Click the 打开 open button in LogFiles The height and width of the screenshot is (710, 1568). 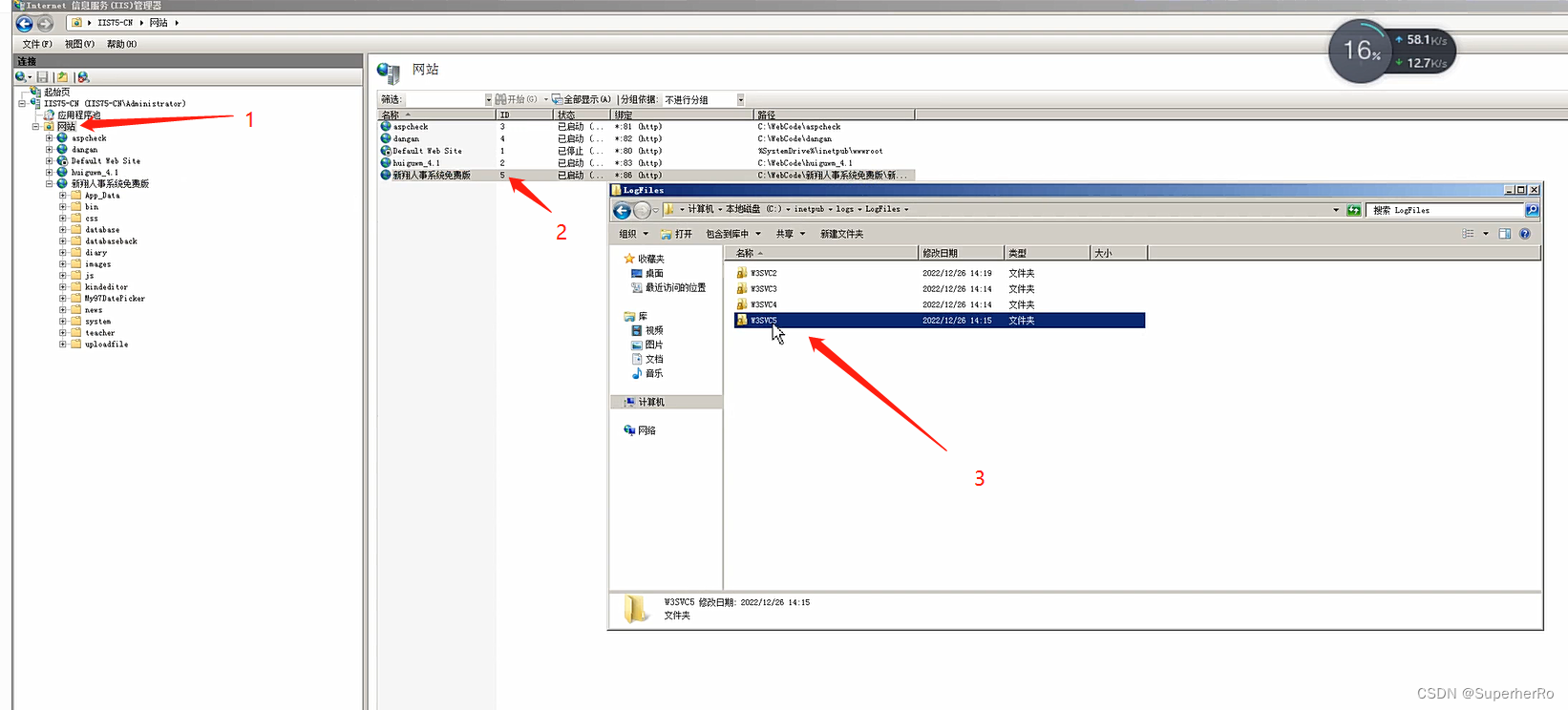(x=676, y=234)
